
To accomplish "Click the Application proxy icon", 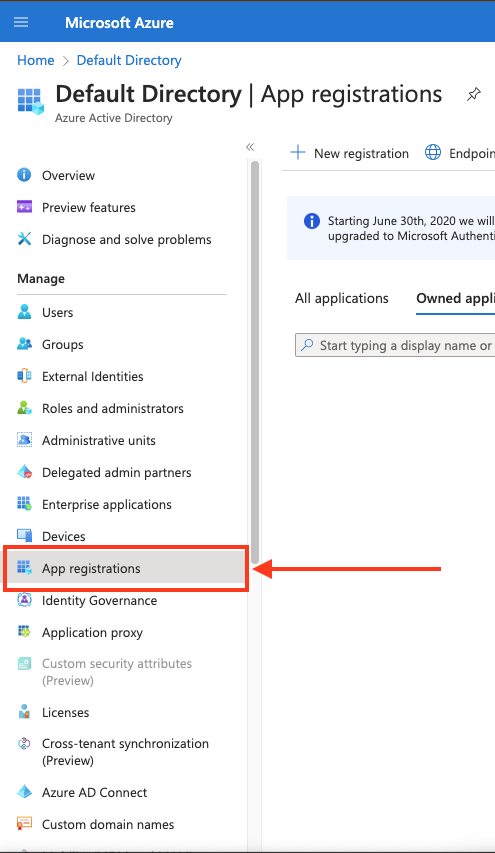I will [x=24, y=632].
